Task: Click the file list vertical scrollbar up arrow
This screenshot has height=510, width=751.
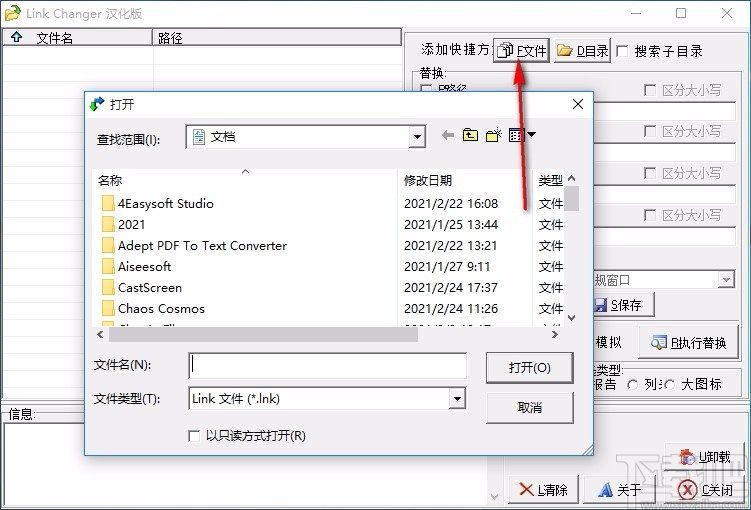Action: pos(571,178)
